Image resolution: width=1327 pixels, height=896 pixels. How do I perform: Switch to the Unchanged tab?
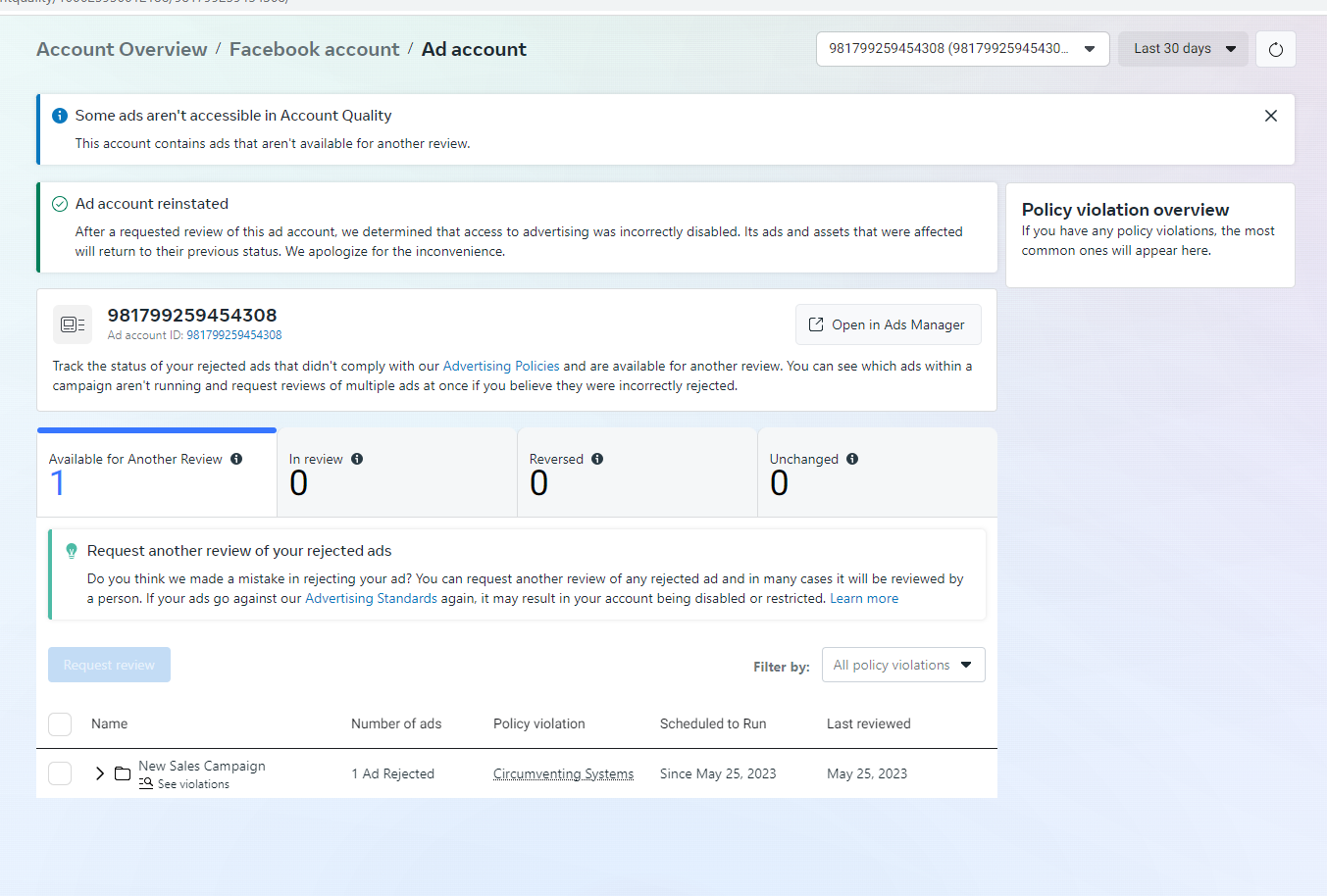pyautogui.click(x=878, y=473)
